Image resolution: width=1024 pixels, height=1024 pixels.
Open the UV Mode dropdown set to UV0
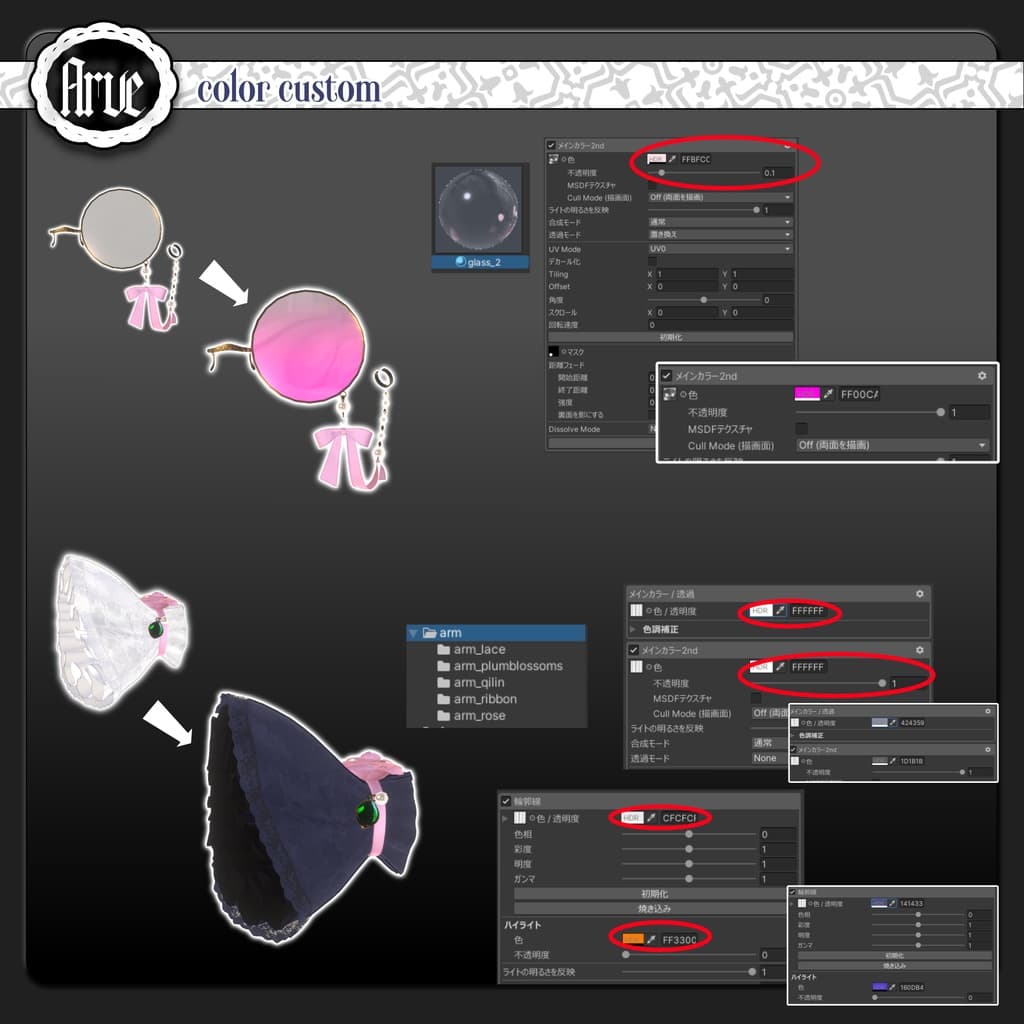coord(720,249)
